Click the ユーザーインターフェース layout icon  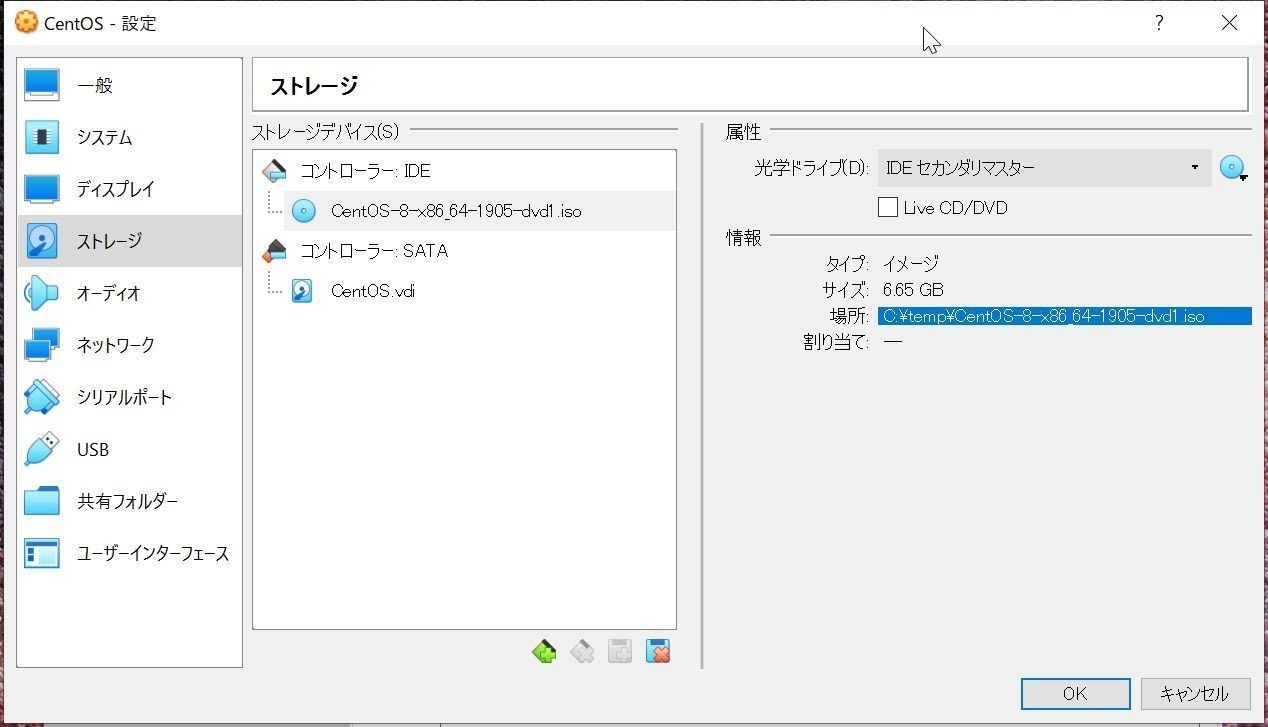[42, 553]
